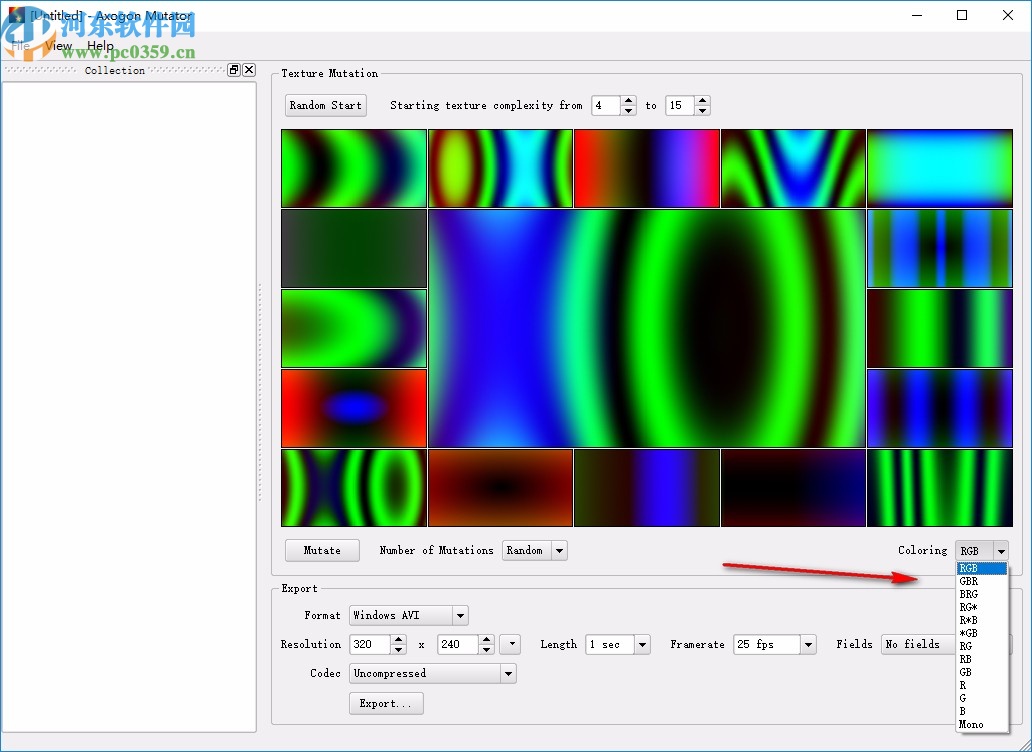Click the Random Start button
Image resolution: width=1032 pixels, height=752 pixels.
[x=325, y=105]
